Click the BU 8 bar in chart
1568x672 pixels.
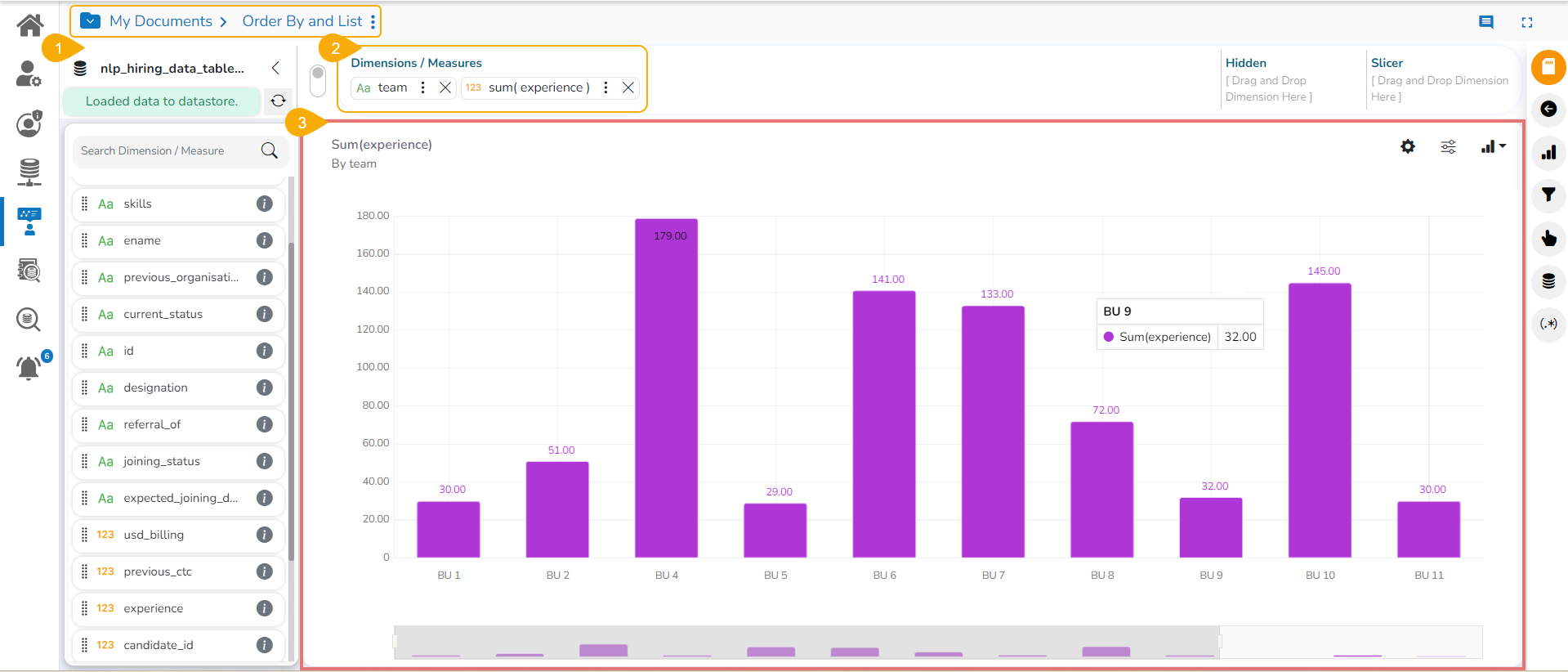coord(1102,490)
